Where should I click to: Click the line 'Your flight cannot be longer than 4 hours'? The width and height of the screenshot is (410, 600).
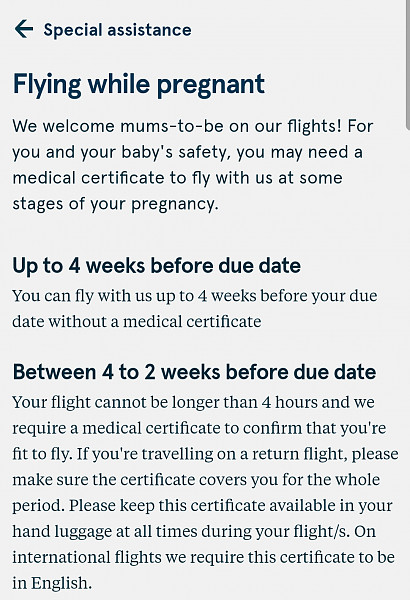click(x=193, y=402)
